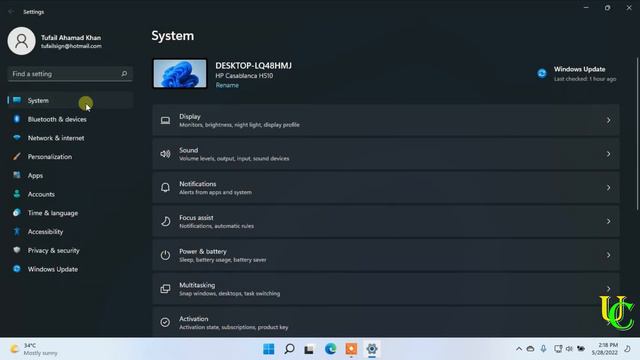Click the Sound speaker icon
Viewport: 640px width, 360px height.
(x=165, y=154)
